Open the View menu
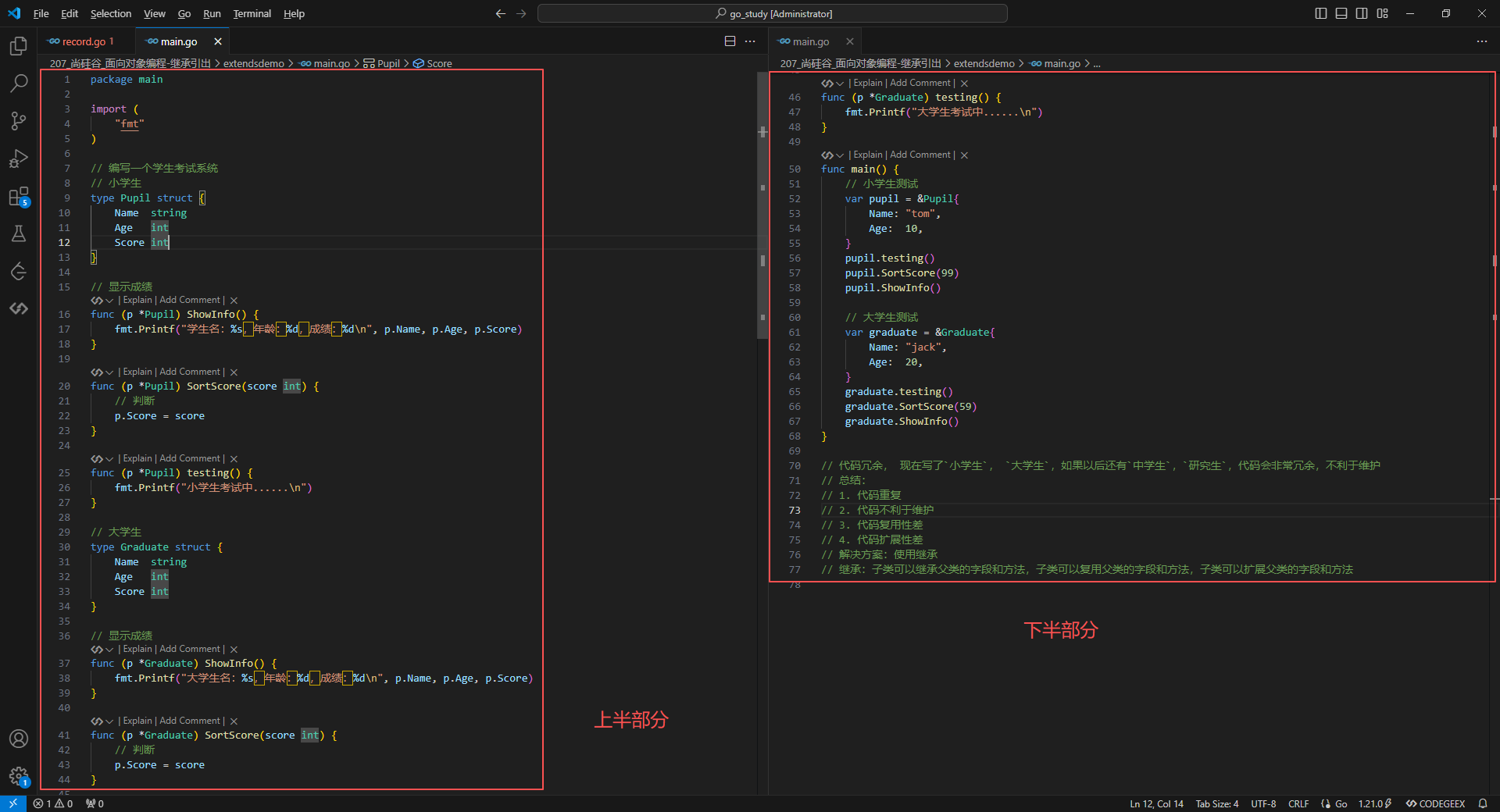 pyautogui.click(x=155, y=13)
